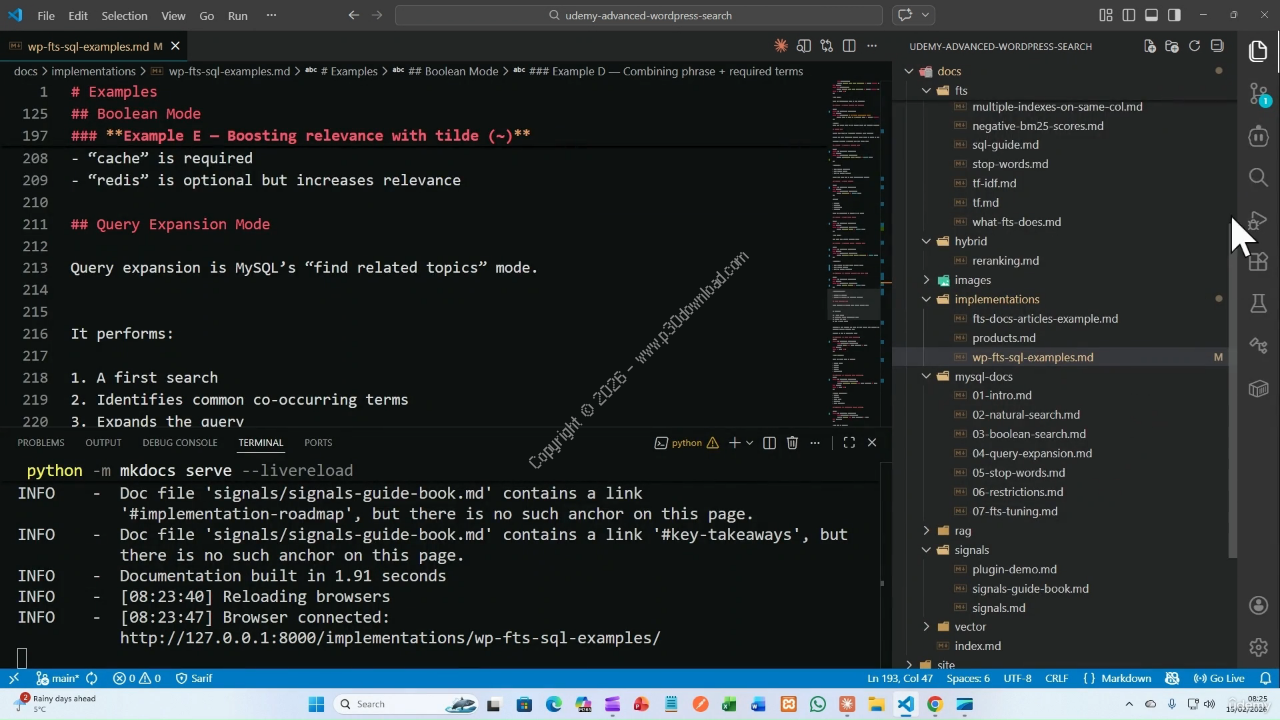The height and width of the screenshot is (720, 1280).
Task: Toggle the bottom panel visibility
Action: 1151,15
